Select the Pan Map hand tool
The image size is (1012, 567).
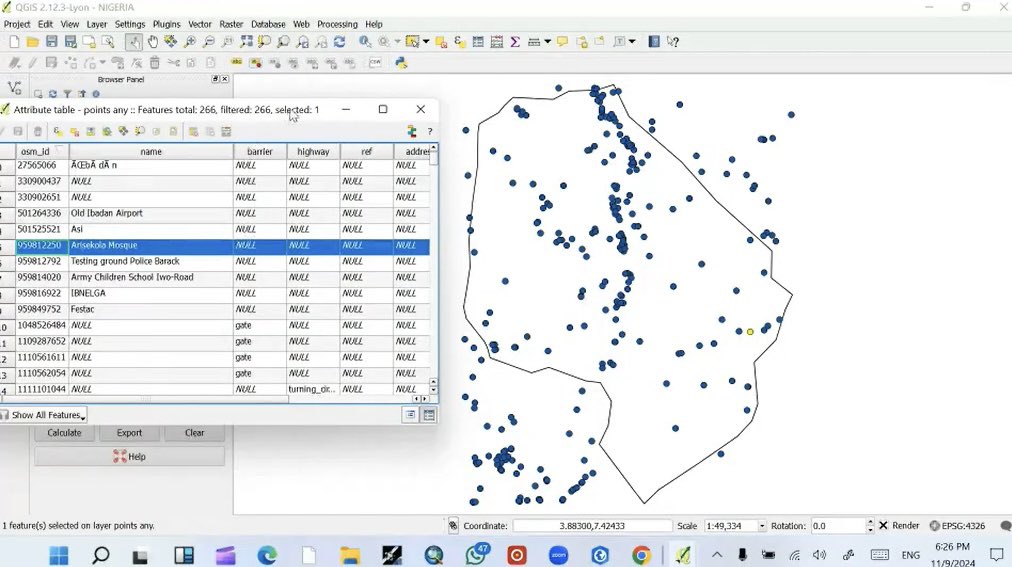click(152, 42)
